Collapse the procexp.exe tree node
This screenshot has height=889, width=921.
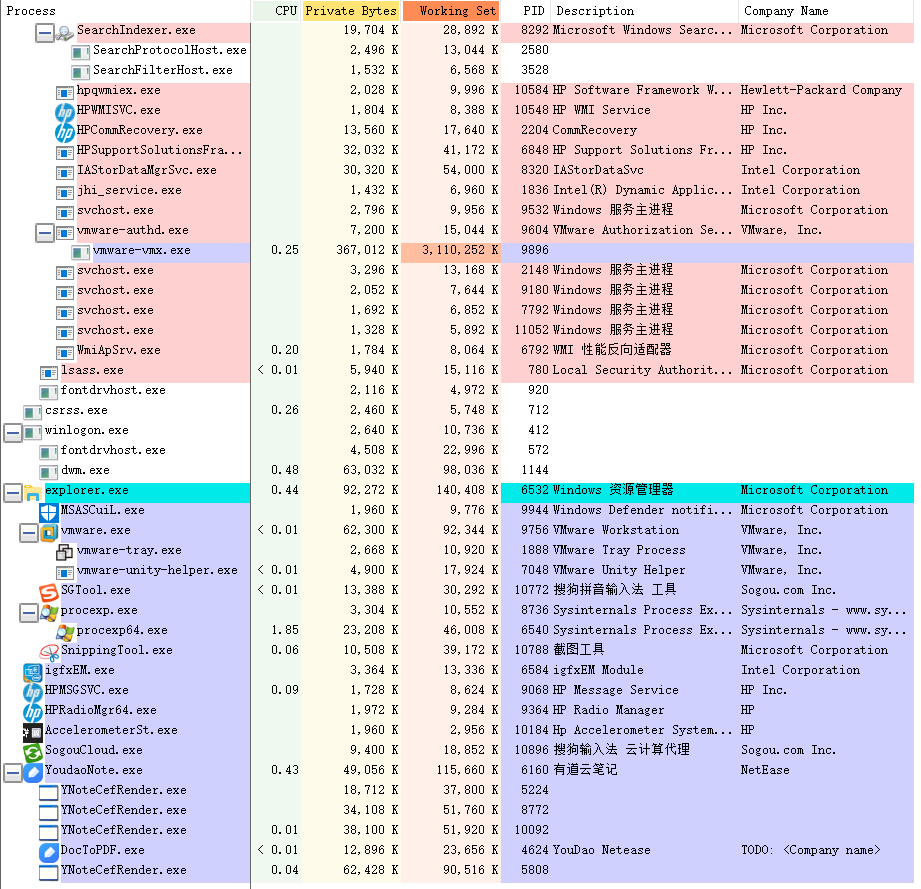[x=29, y=612]
